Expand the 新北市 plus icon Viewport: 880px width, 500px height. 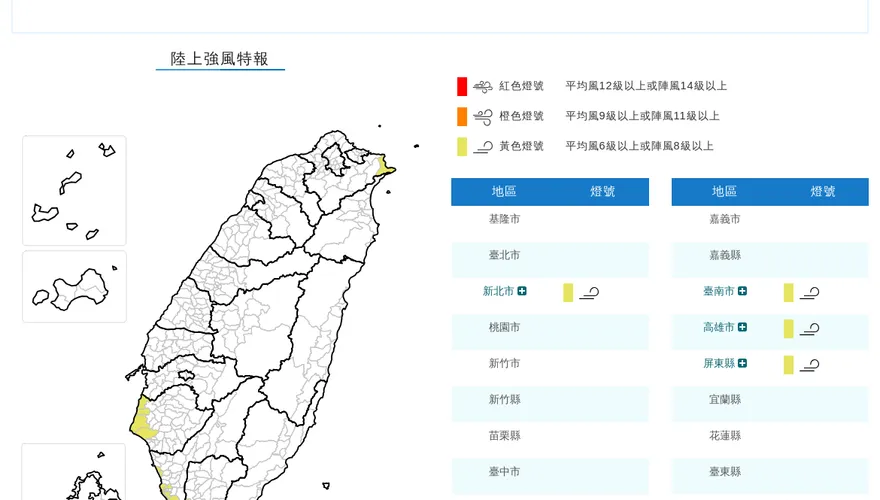click(522, 291)
